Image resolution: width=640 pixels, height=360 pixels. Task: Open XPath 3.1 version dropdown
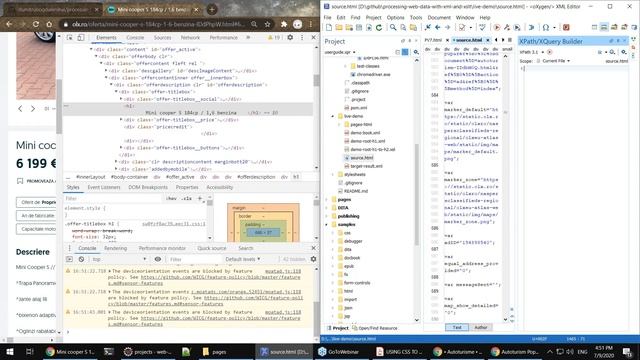click(x=531, y=52)
